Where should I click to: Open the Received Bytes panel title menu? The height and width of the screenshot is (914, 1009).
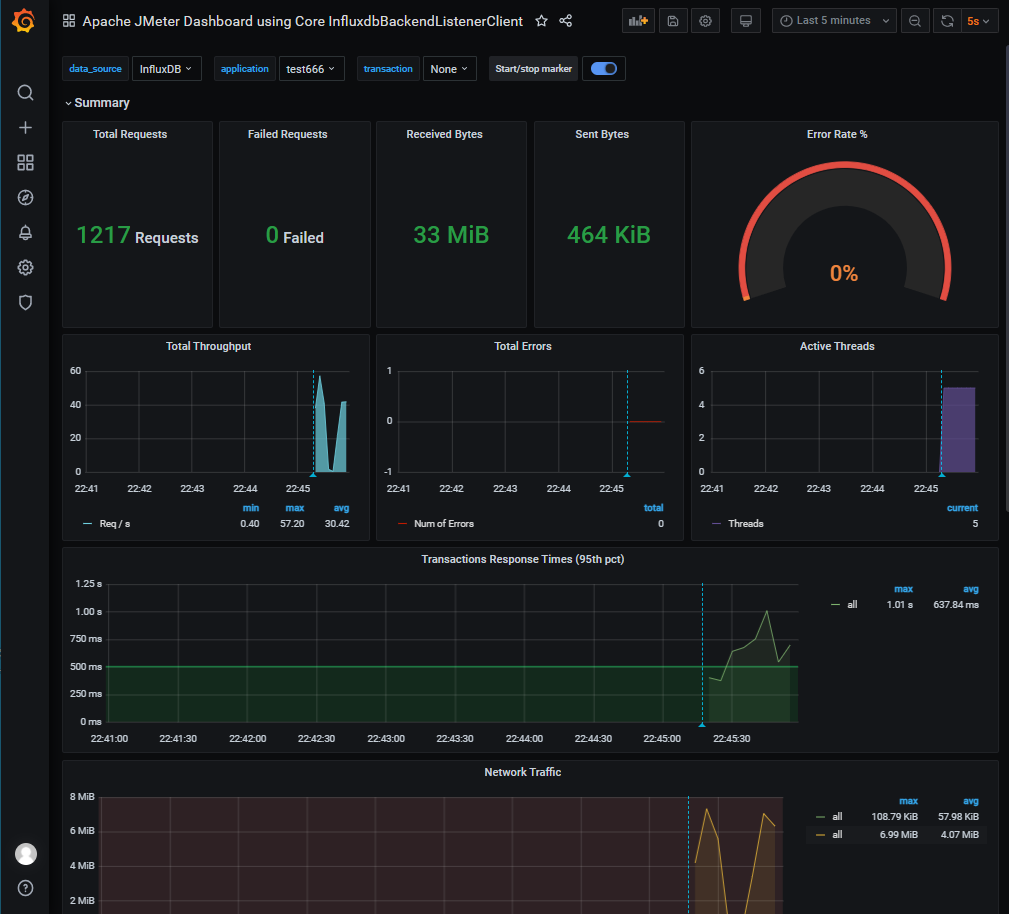pos(445,134)
